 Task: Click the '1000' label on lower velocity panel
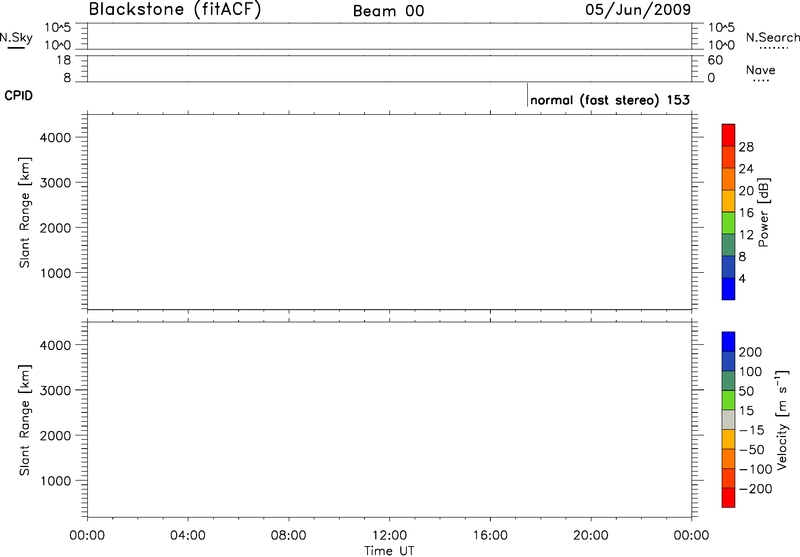coord(55,481)
